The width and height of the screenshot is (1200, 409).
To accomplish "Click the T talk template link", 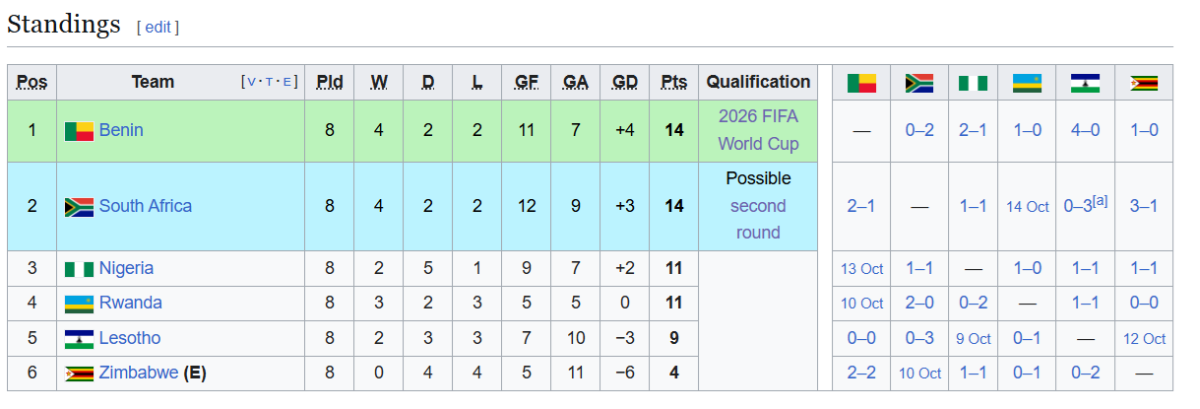I will (x=271, y=83).
